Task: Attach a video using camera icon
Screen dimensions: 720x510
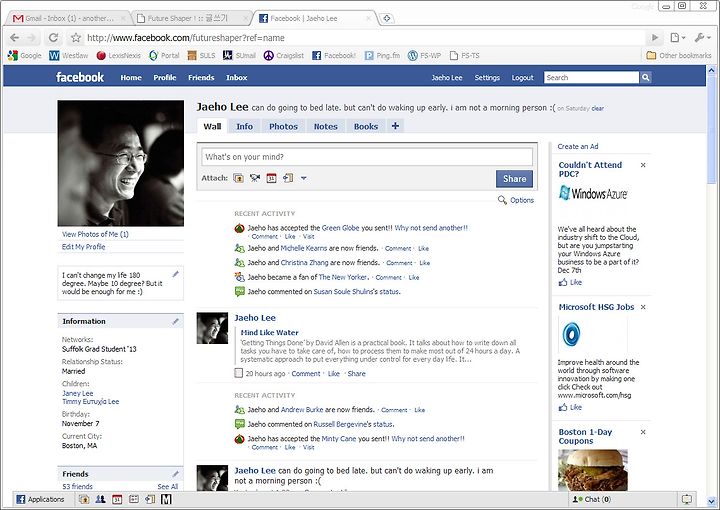Action: click(x=255, y=178)
